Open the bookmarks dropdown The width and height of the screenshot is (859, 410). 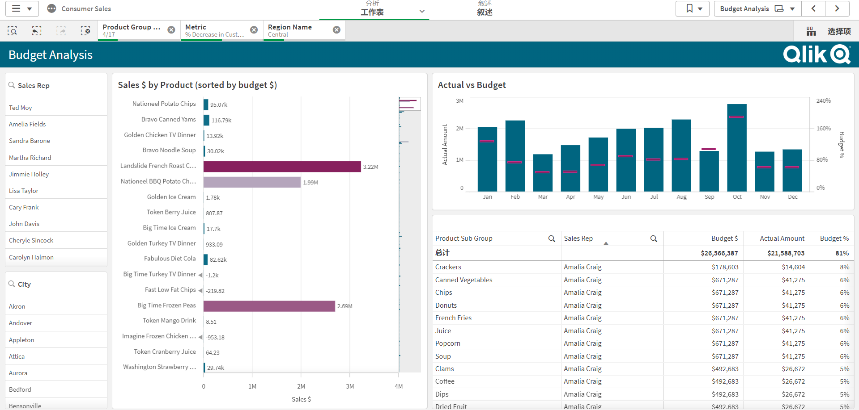click(x=692, y=9)
